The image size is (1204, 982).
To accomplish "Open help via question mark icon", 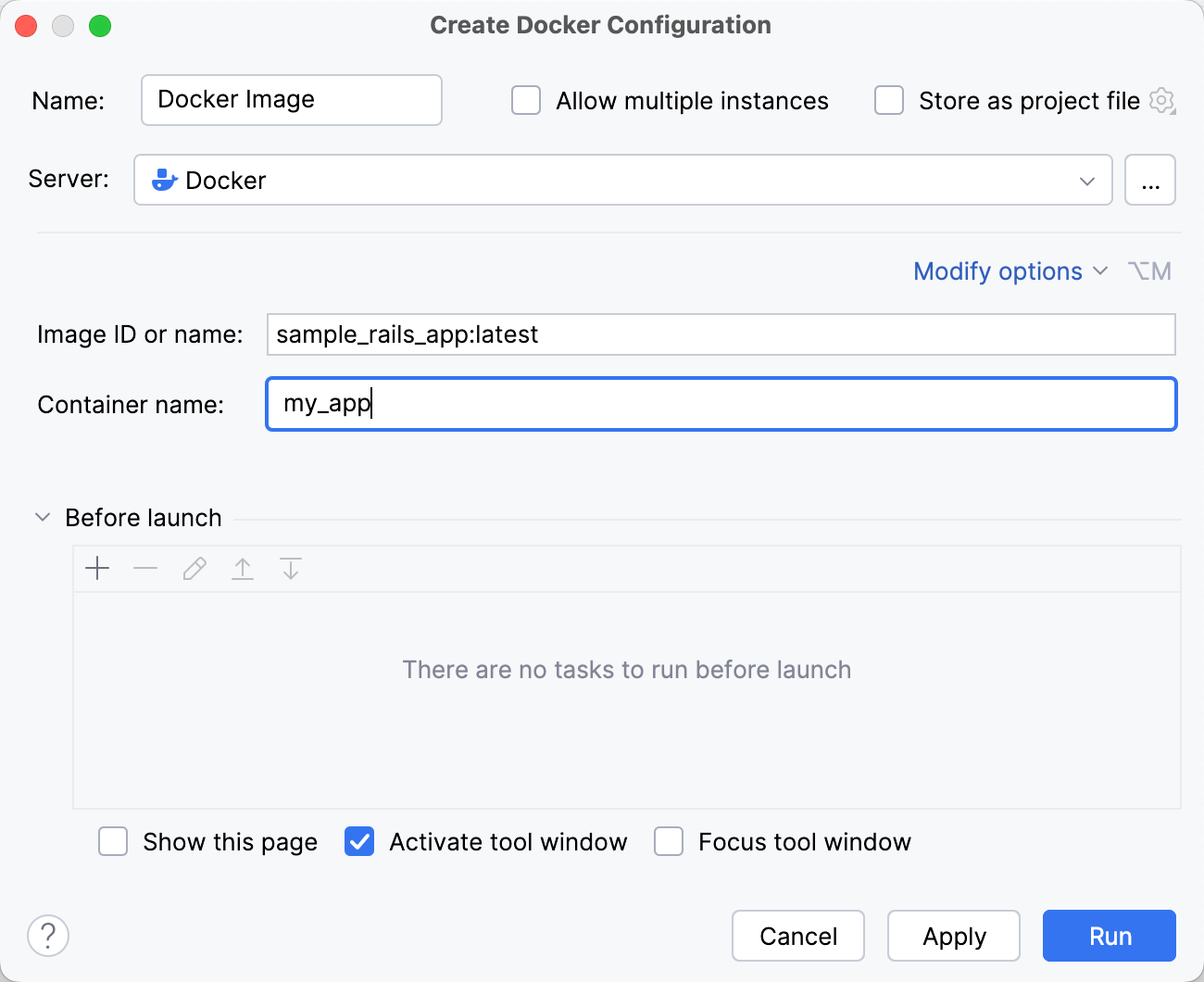I will pos(47,936).
